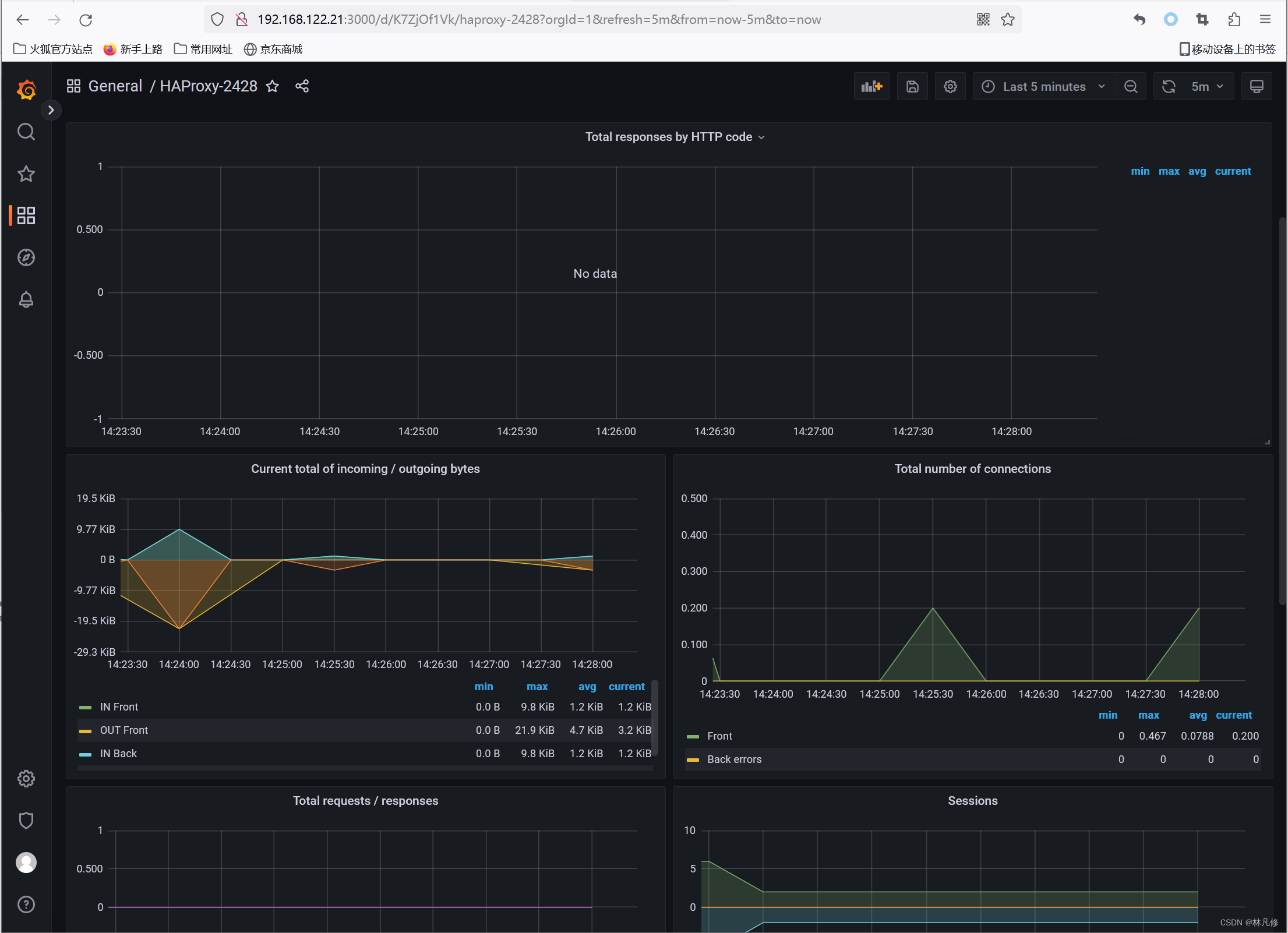
Task: Zoom out the time range
Action: 1131,87
